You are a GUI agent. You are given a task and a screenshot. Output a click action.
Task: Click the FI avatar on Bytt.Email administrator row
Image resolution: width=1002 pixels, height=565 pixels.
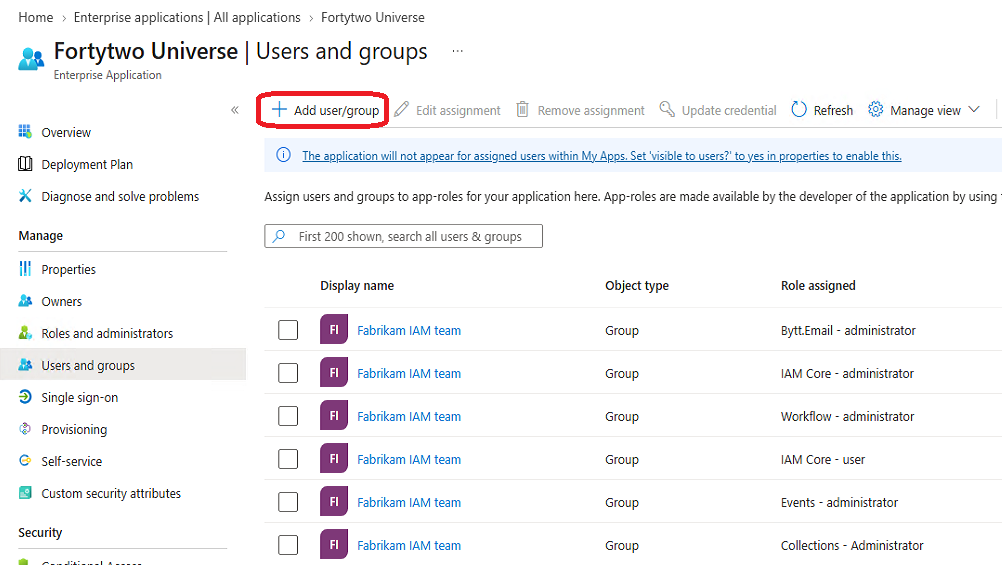[334, 330]
